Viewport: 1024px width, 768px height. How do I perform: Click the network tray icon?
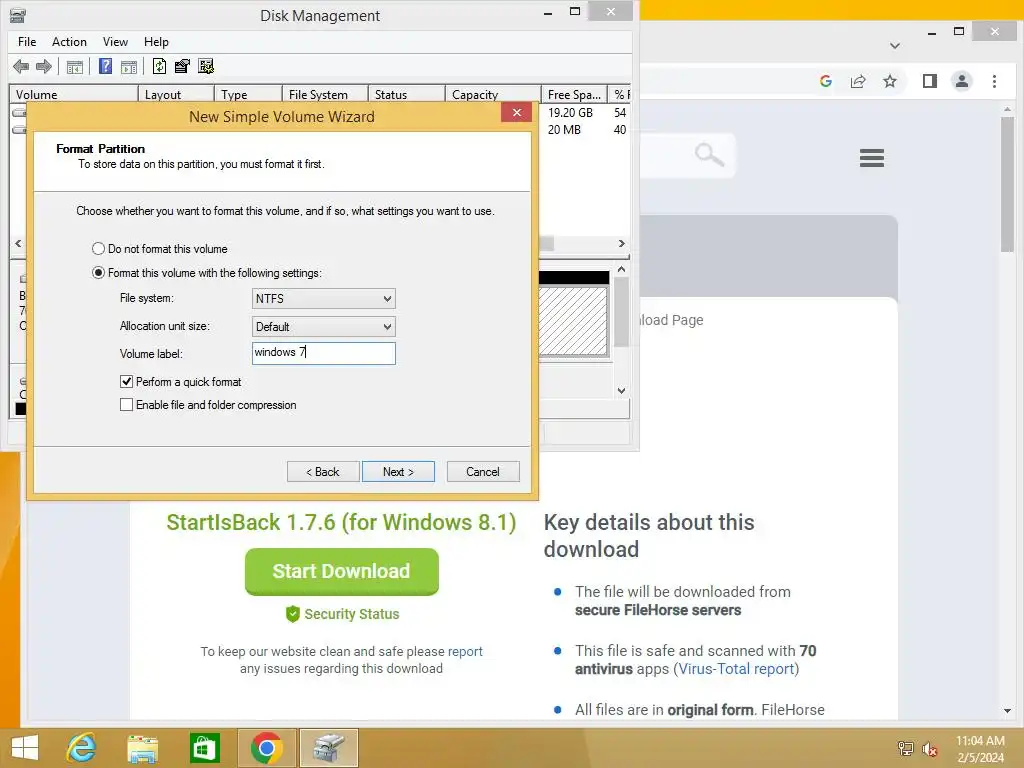click(906, 749)
